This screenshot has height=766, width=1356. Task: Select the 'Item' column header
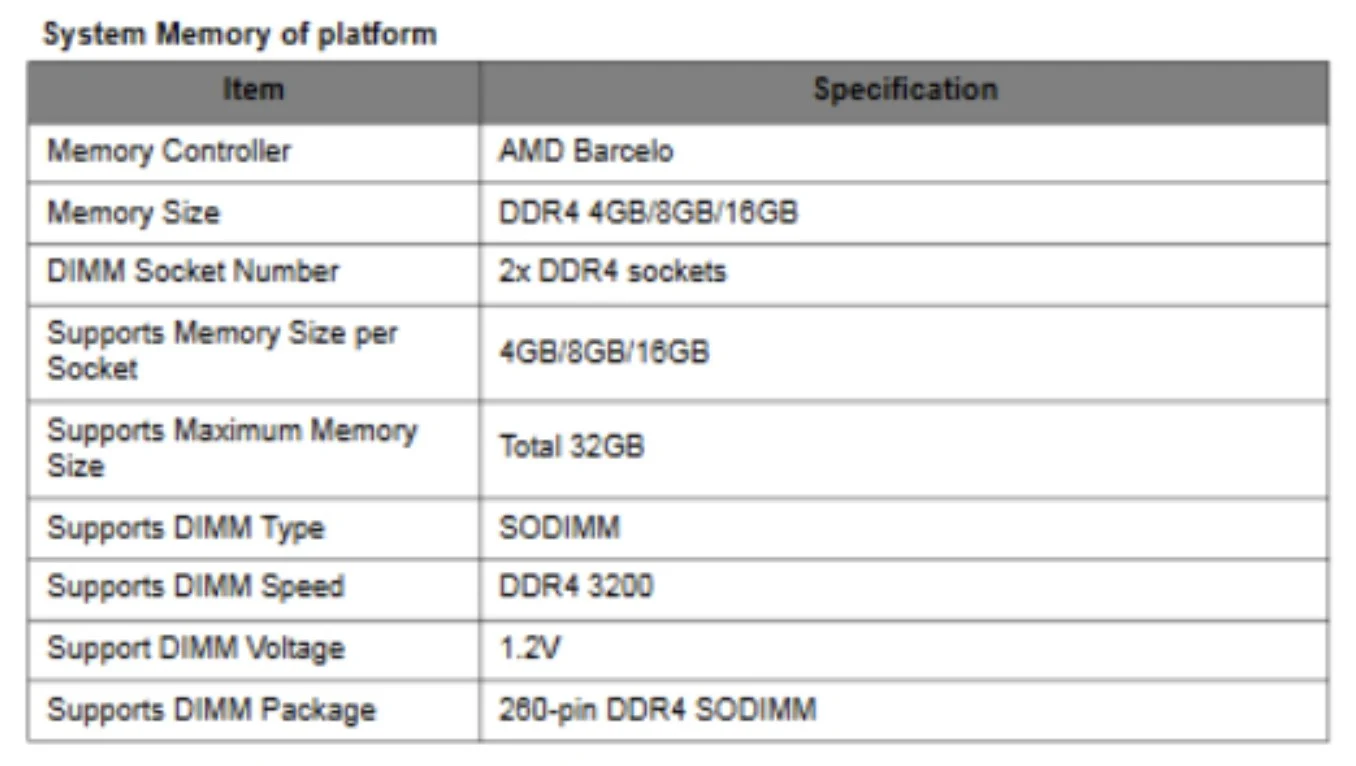253,90
